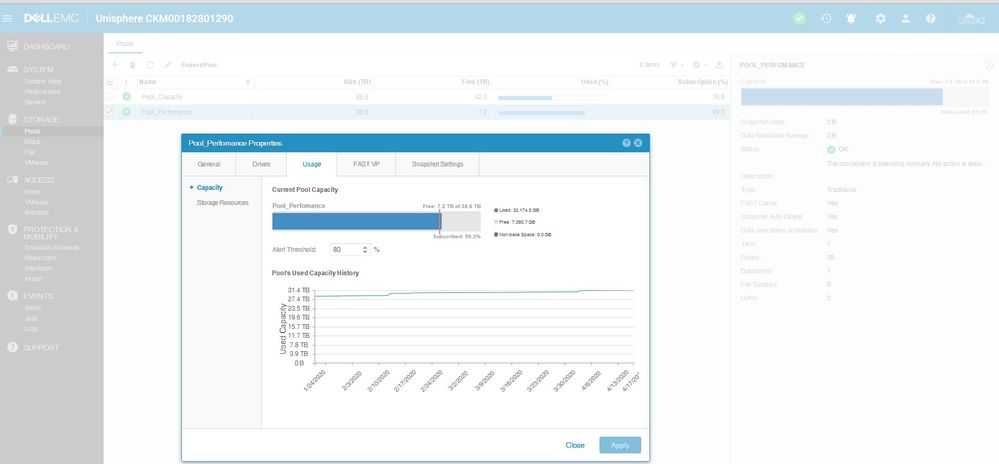Click the Events icon in sidebar
The height and width of the screenshot is (464, 999).
pos(12,296)
